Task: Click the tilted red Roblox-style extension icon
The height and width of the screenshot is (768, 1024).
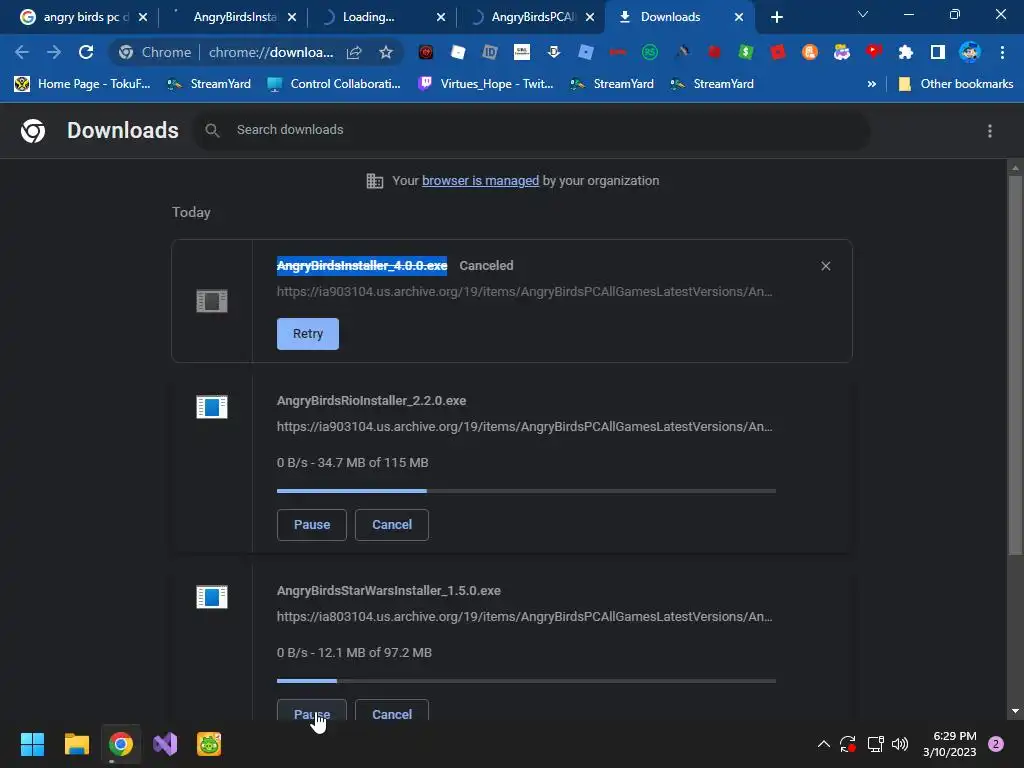Action: point(778,52)
